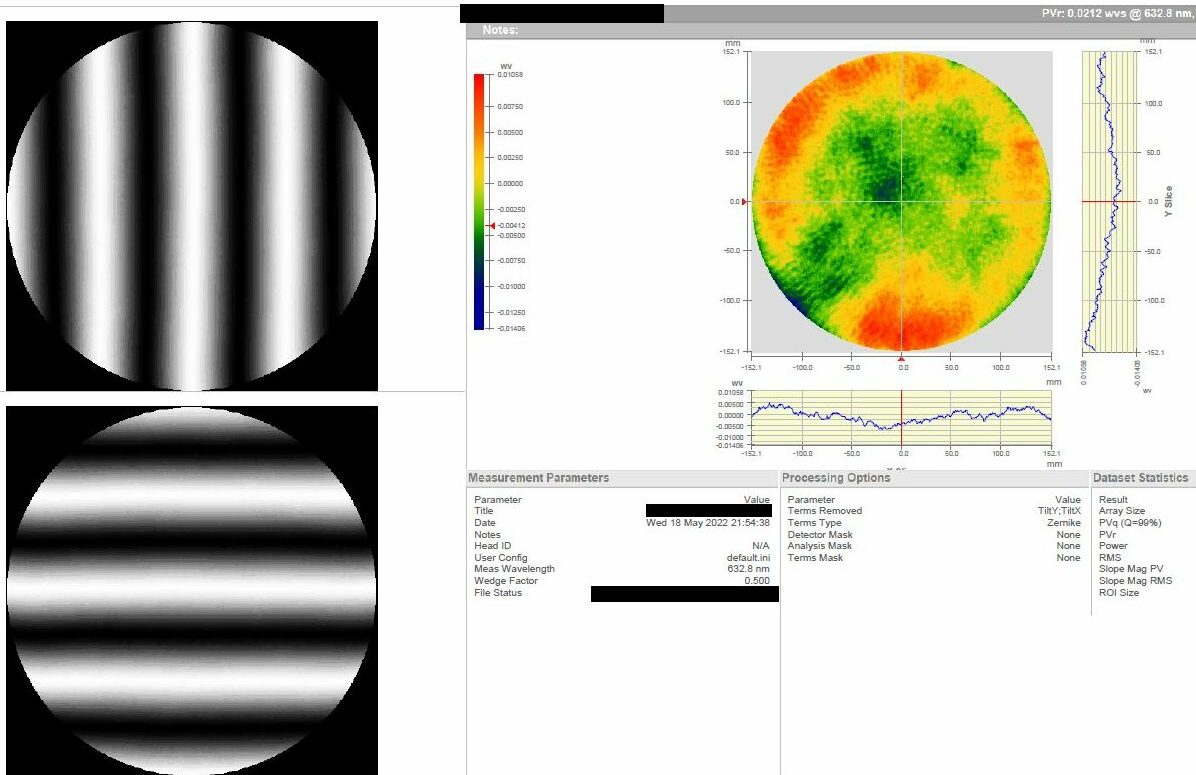Image resolution: width=1196 pixels, height=775 pixels.
Task: Click the Notes row in Measurement Parameters
Action: [487, 535]
